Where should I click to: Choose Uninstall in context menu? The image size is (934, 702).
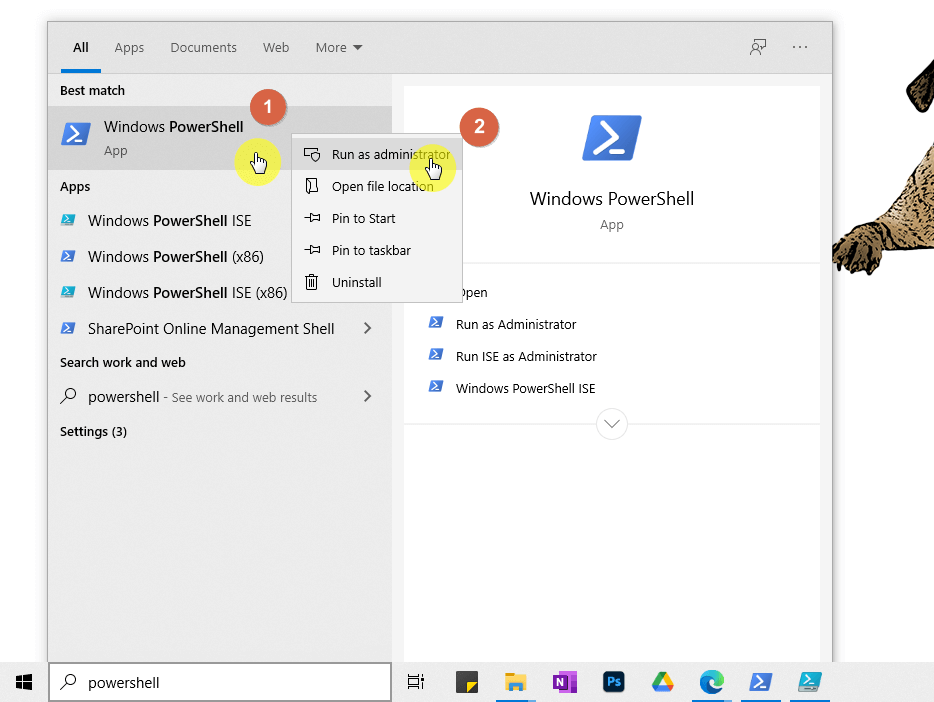pyautogui.click(x=377, y=282)
